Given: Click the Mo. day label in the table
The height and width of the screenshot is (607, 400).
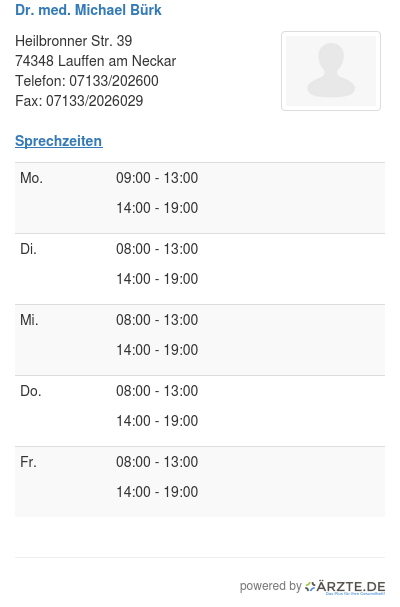Looking at the screenshot, I should pos(31,178).
